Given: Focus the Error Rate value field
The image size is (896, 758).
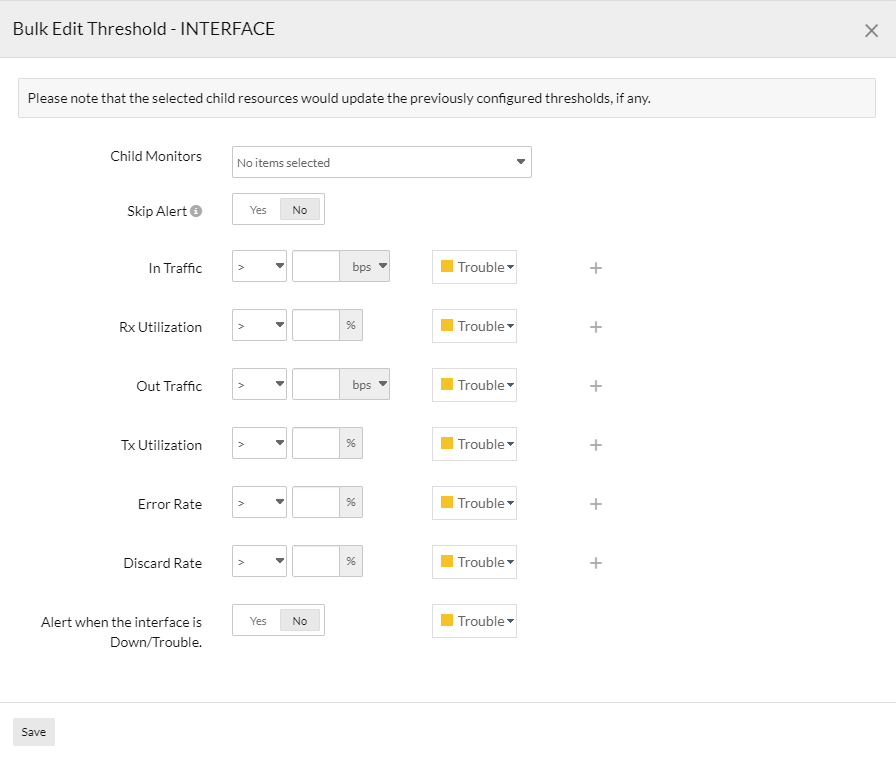Looking at the screenshot, I should coord(316,502).
